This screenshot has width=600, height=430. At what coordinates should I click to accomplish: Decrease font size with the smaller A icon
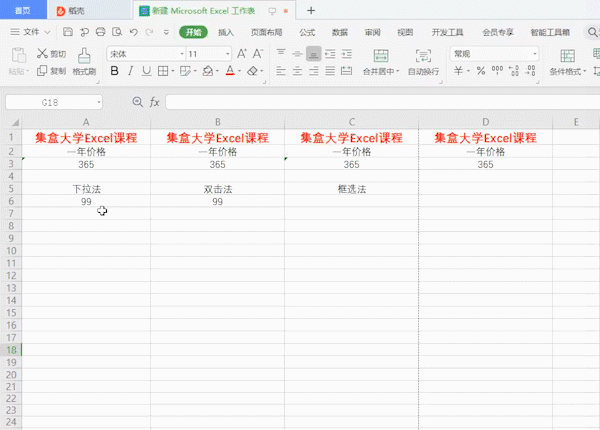click(x=258, y=54)
